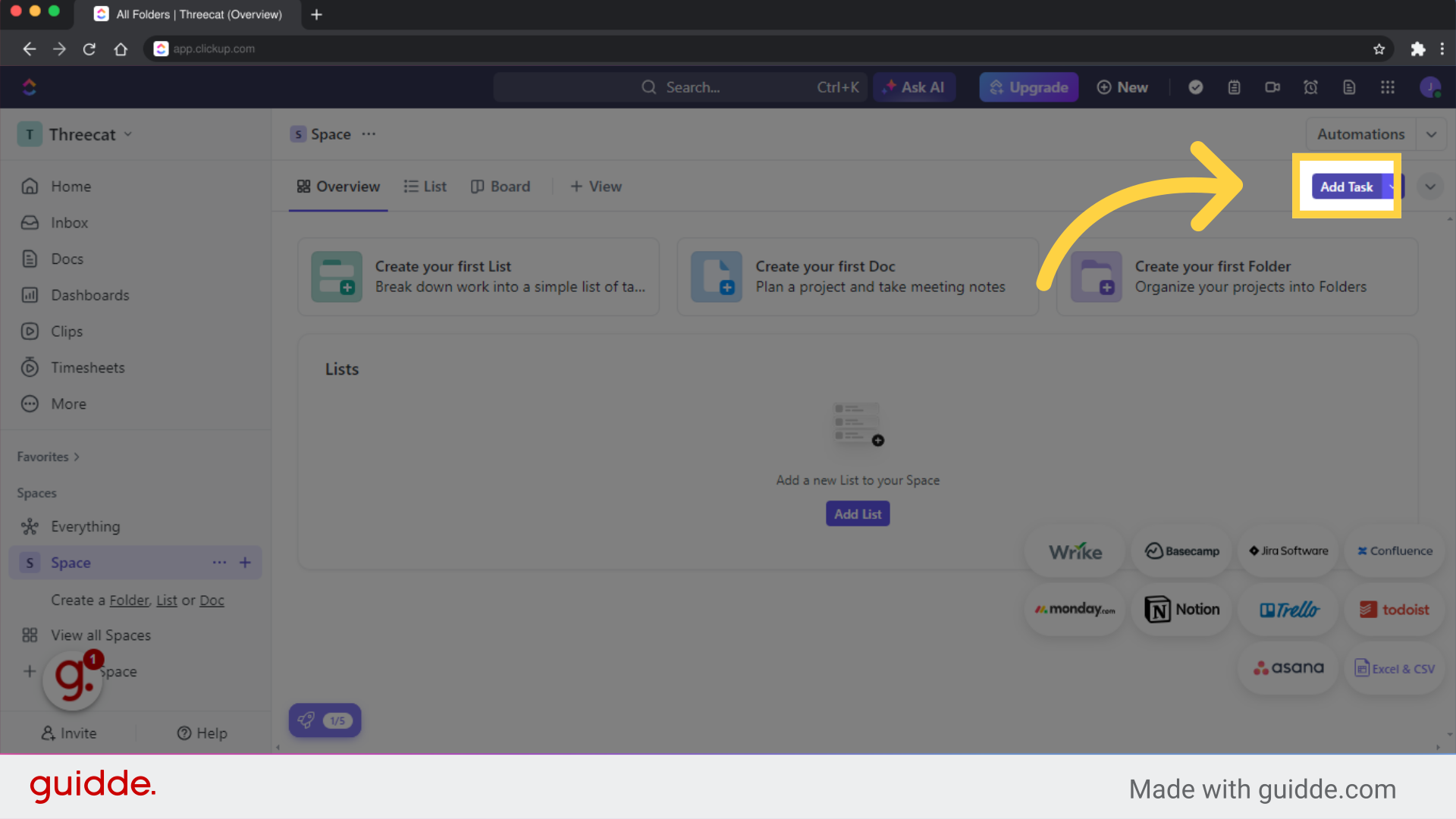
Task: Click the New create button
Action: point(1122,87)
